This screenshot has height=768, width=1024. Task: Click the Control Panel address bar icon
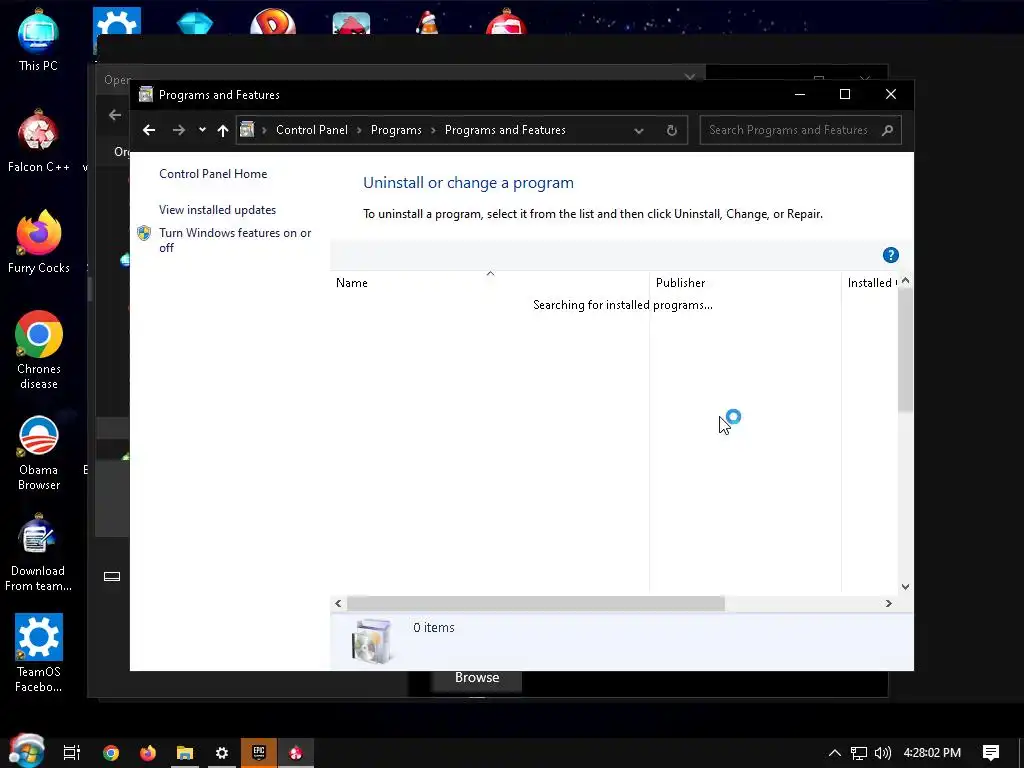tap(247, 129)
